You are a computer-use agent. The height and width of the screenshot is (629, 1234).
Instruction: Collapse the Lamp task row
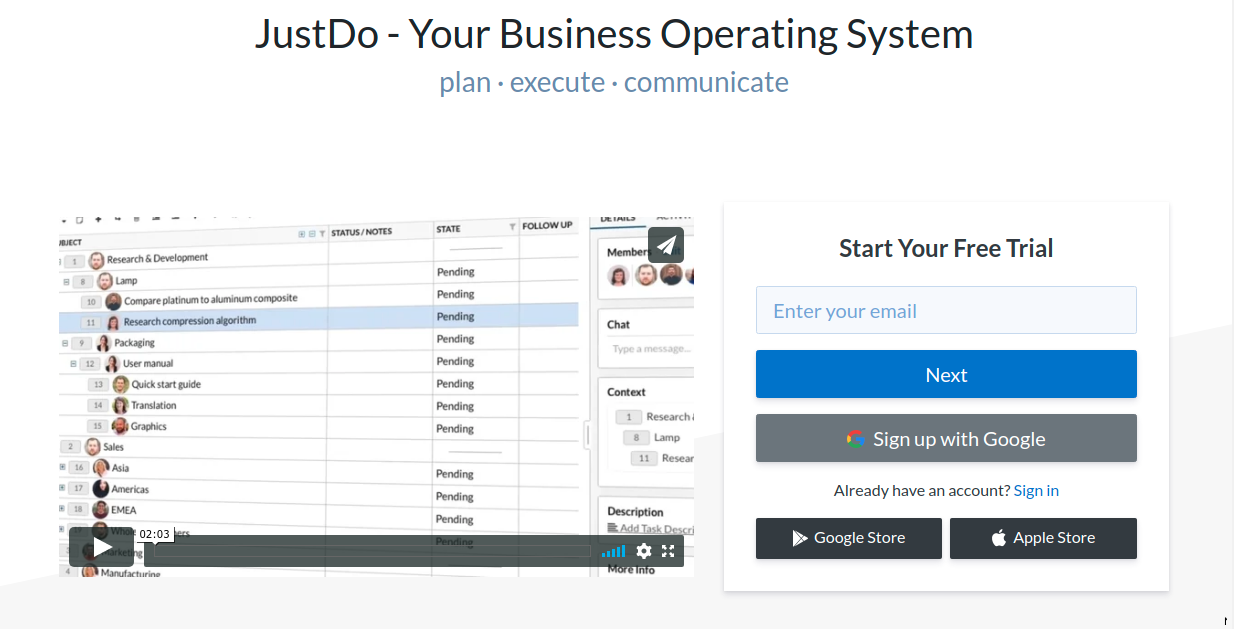coord(67,282)
